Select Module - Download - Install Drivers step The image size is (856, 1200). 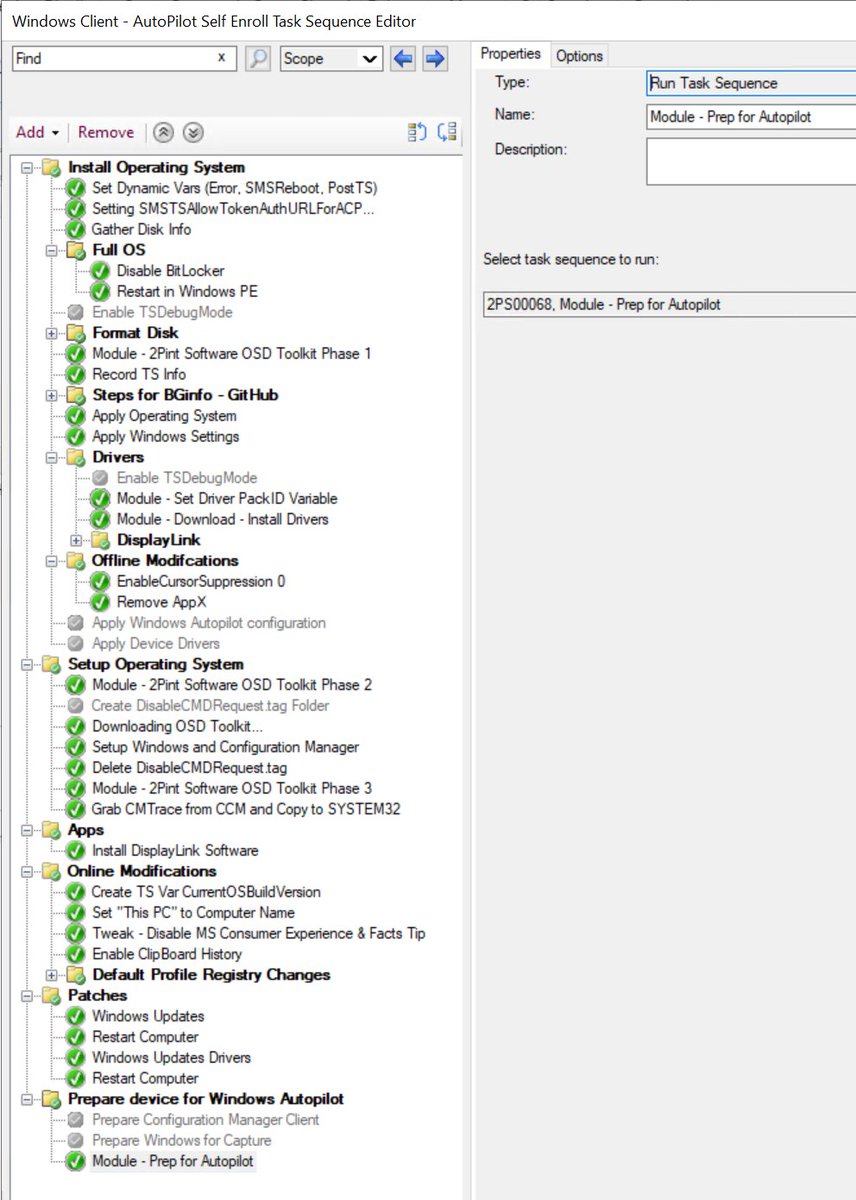coord(222,519)
